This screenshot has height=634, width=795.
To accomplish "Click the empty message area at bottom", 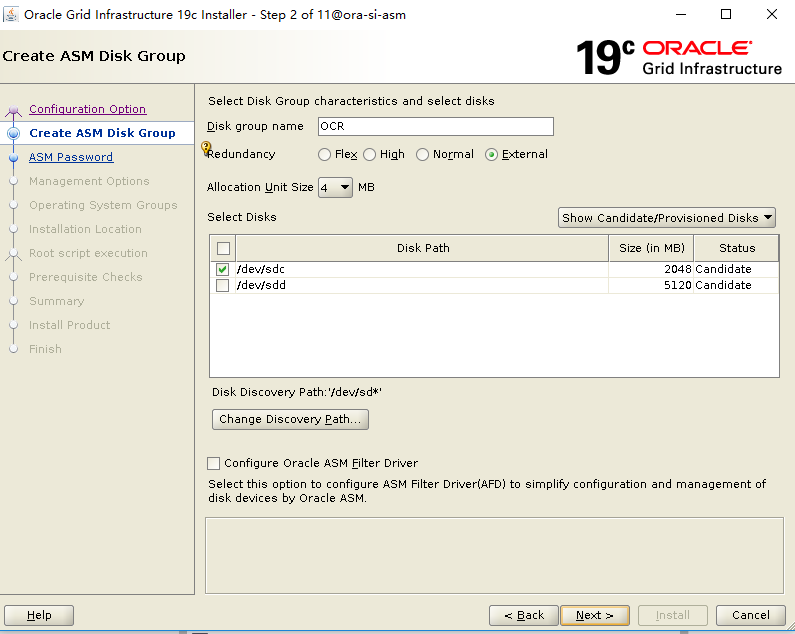I will tap(494, 555).
